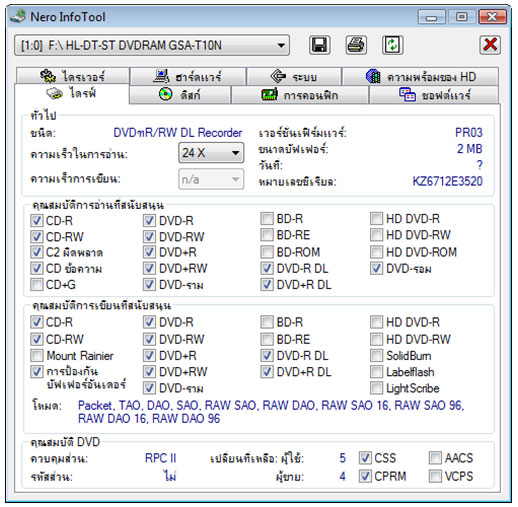Toggle the LightScribe checkbox
518x507 pixels.
coord(376,388)
